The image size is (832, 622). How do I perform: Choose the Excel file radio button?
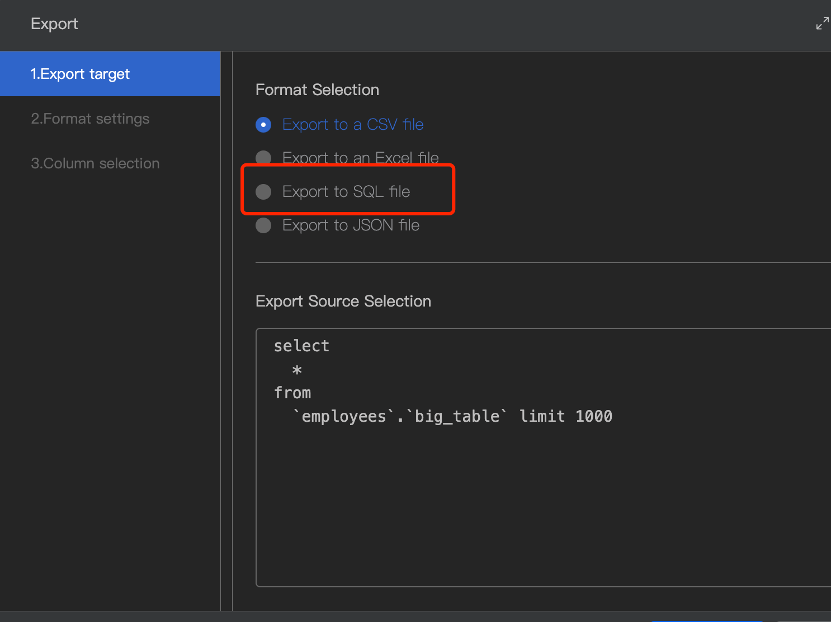263,158
